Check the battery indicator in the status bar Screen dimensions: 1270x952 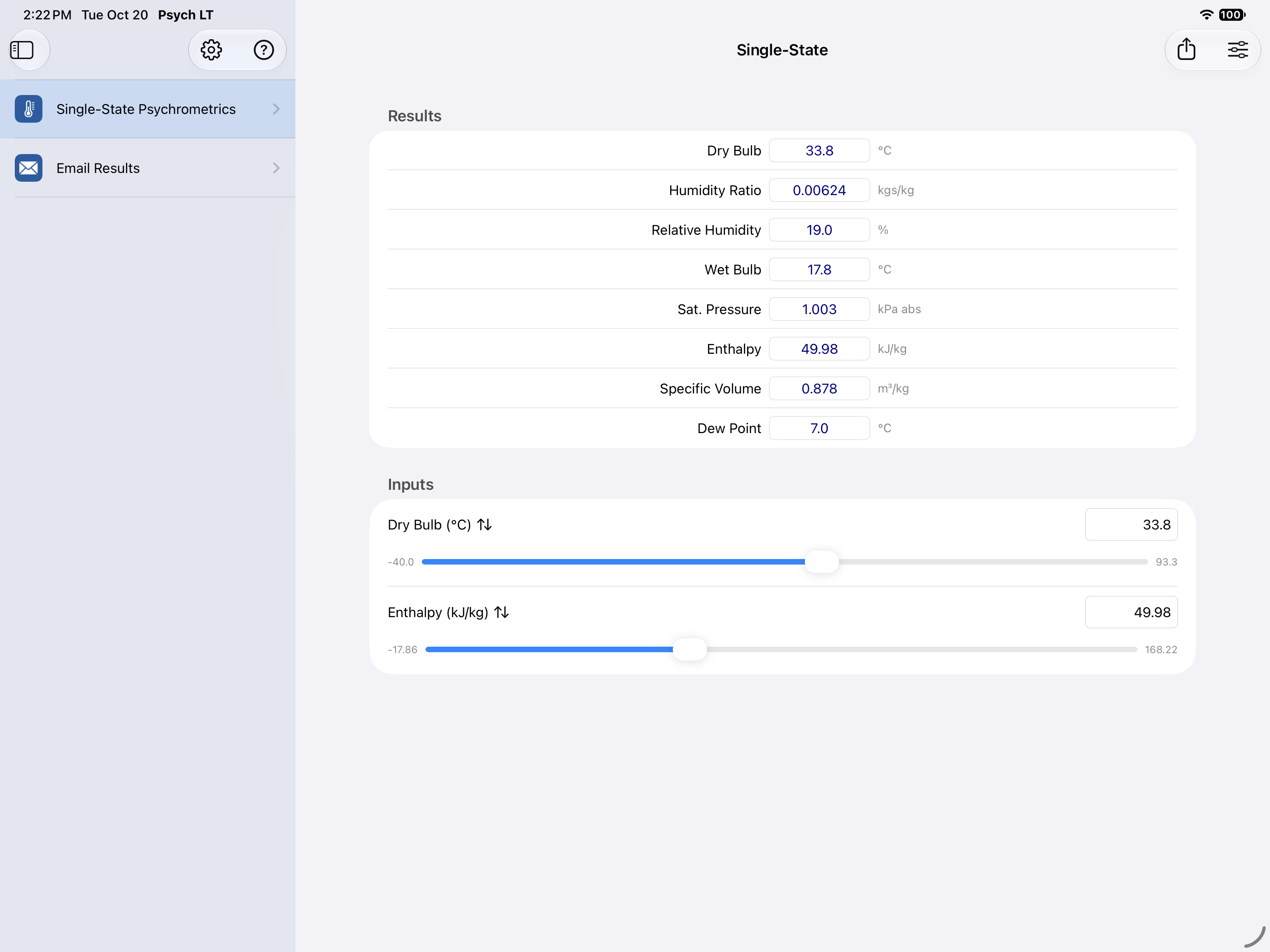click(1232, 15)
